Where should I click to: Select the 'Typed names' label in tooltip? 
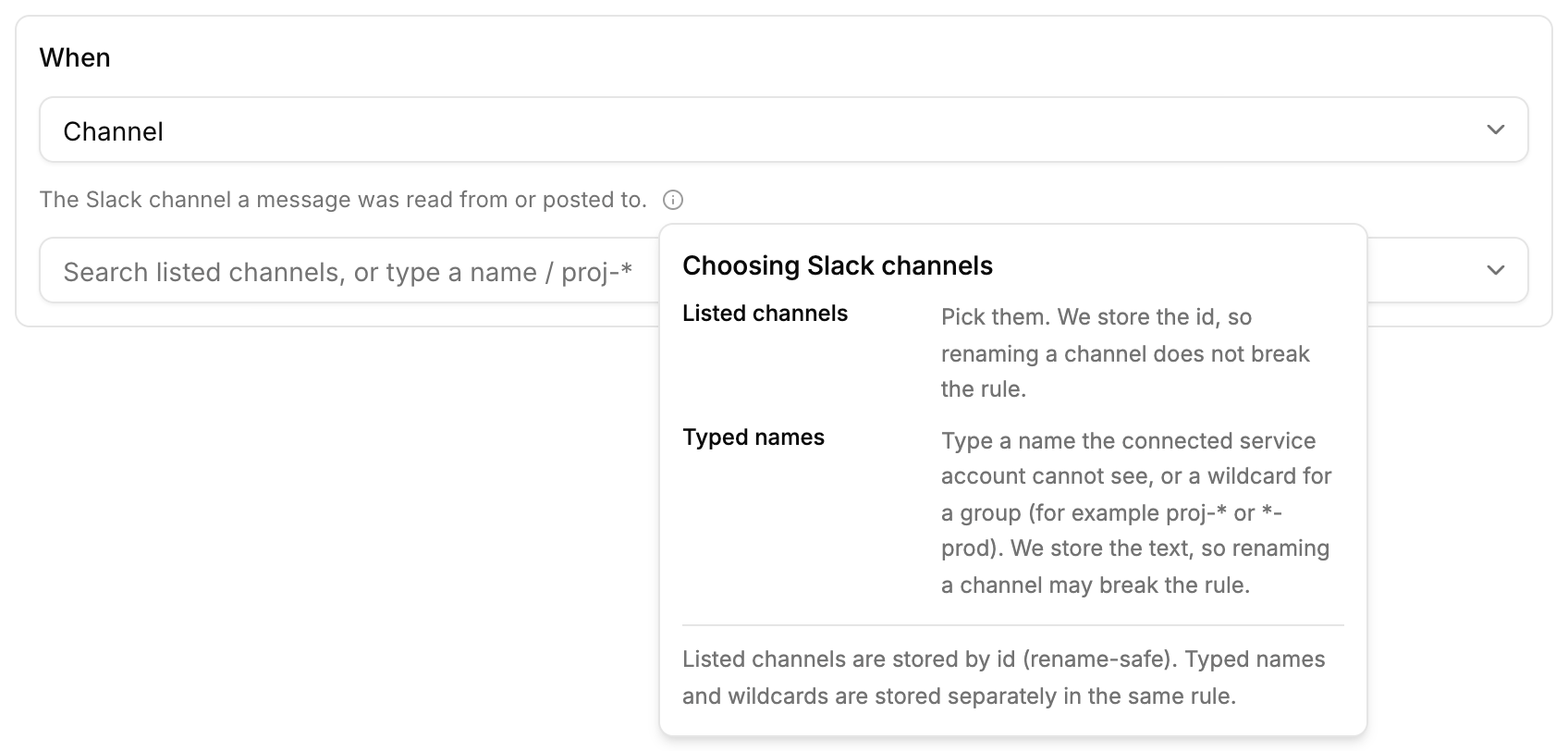753,437
